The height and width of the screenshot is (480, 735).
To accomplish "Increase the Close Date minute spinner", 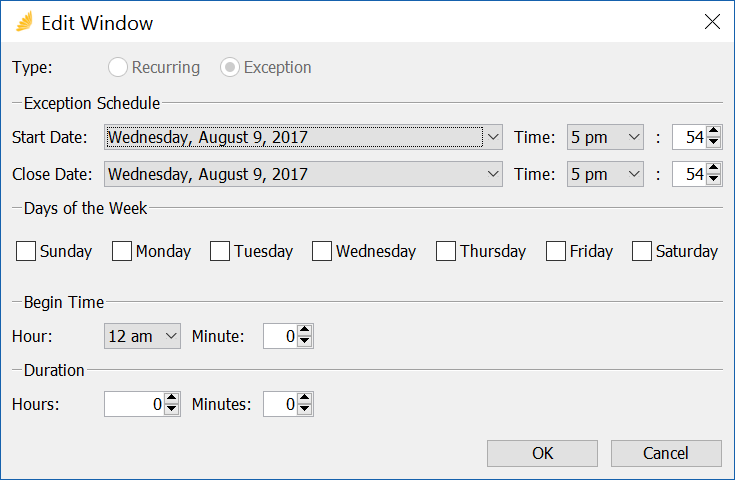I will [713, 168].
